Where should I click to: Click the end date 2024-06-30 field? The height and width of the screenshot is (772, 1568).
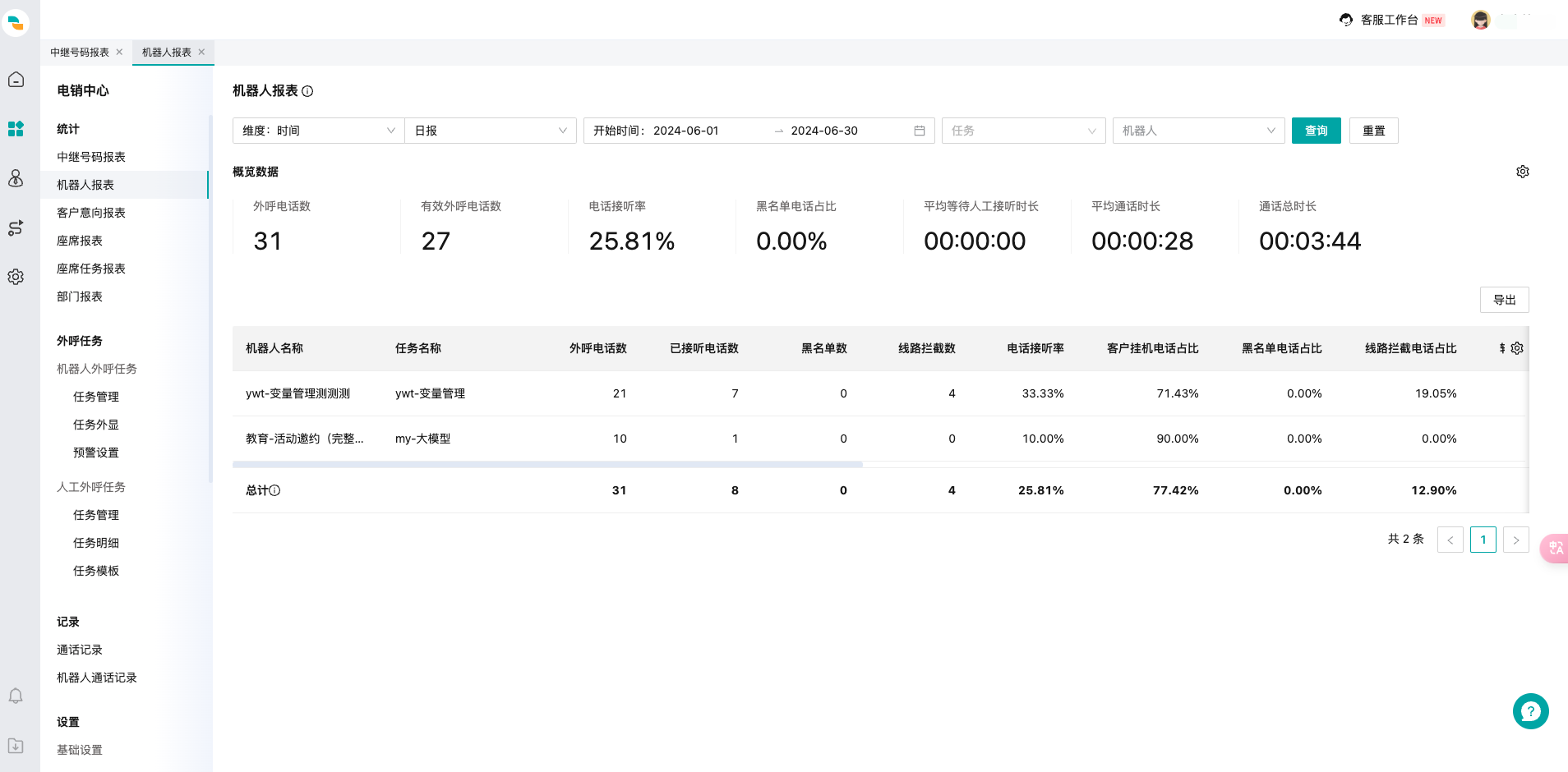[x=824, y=131]
